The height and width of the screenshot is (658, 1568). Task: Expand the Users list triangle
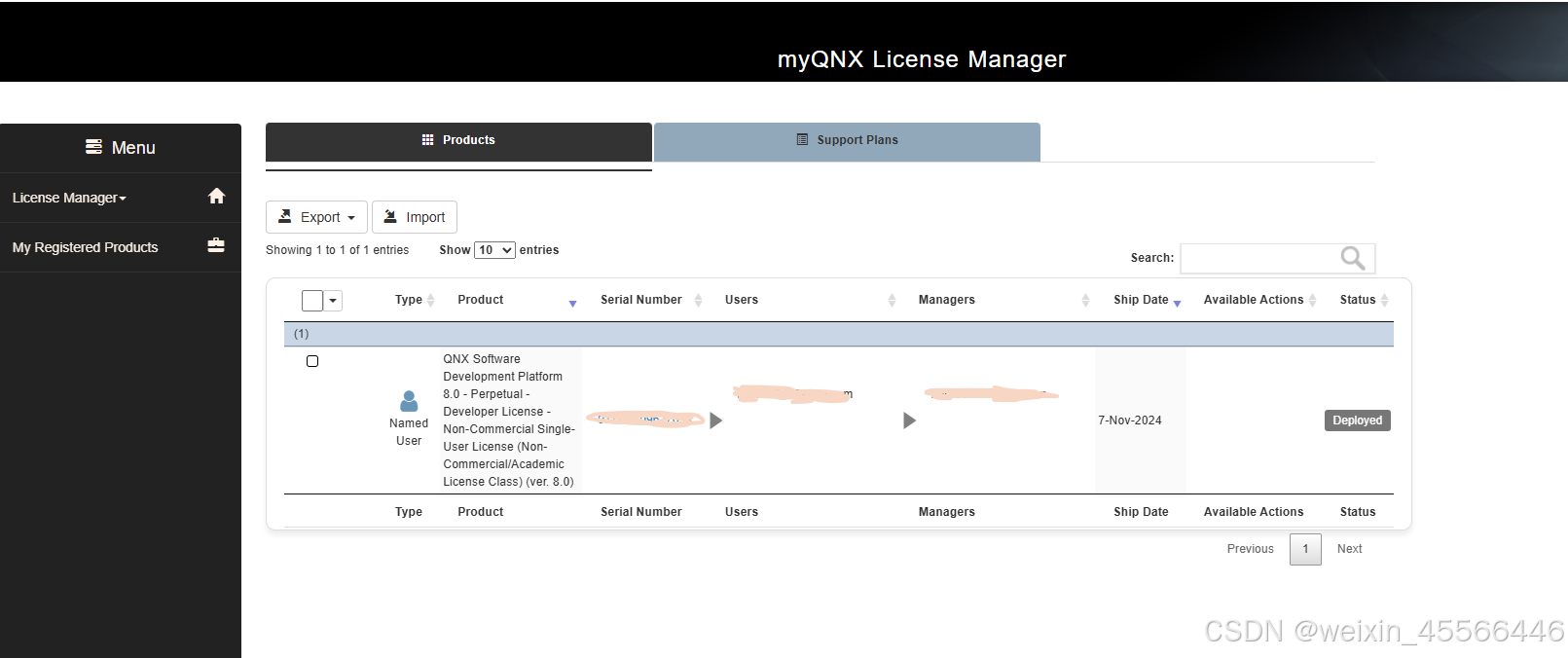tap(716, 420)
